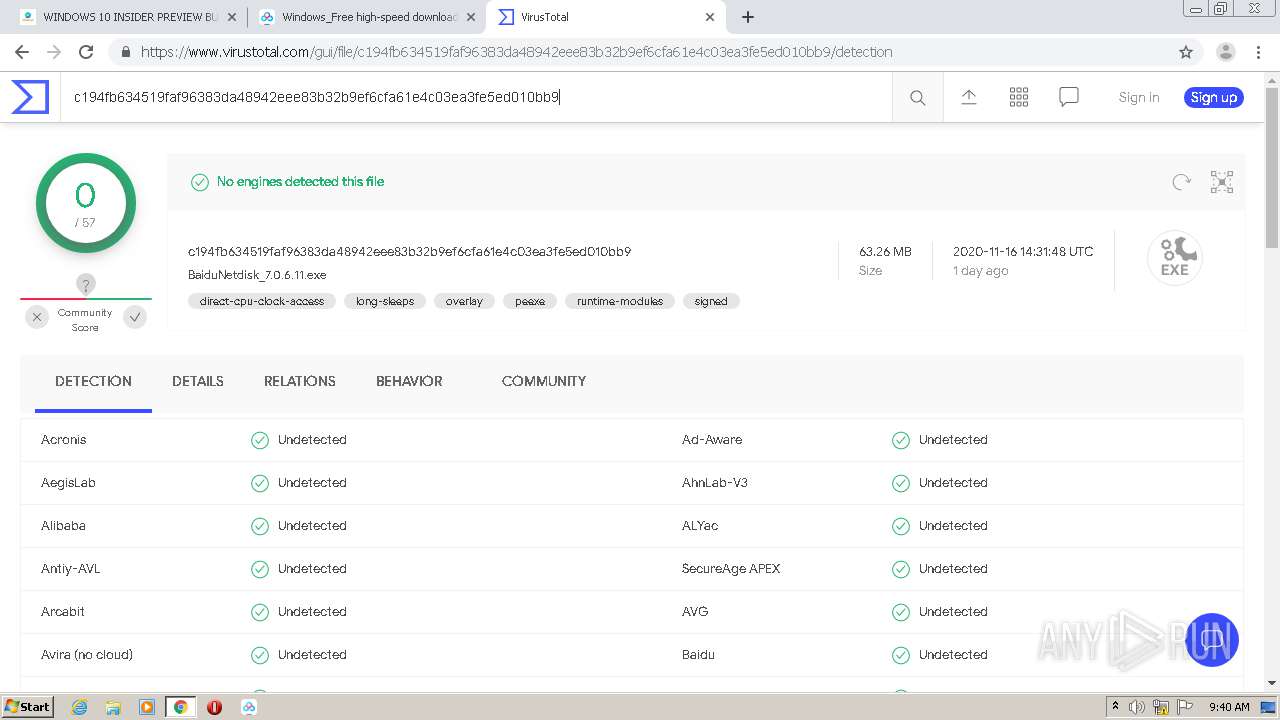The width and height of the screenshot is (1280, 720).
Task: Switch to the Windows 10 Insider Preview tab
Action: pos(128,17)
